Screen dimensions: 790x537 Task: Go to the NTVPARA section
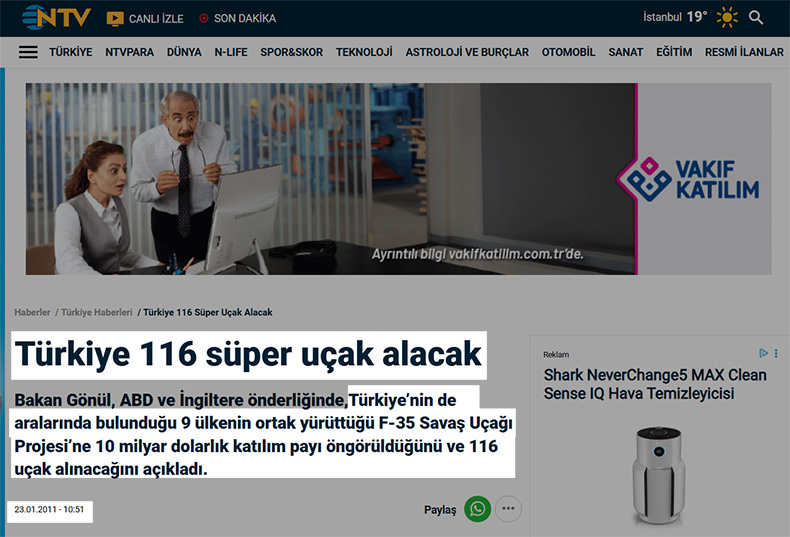click(129, 52)
